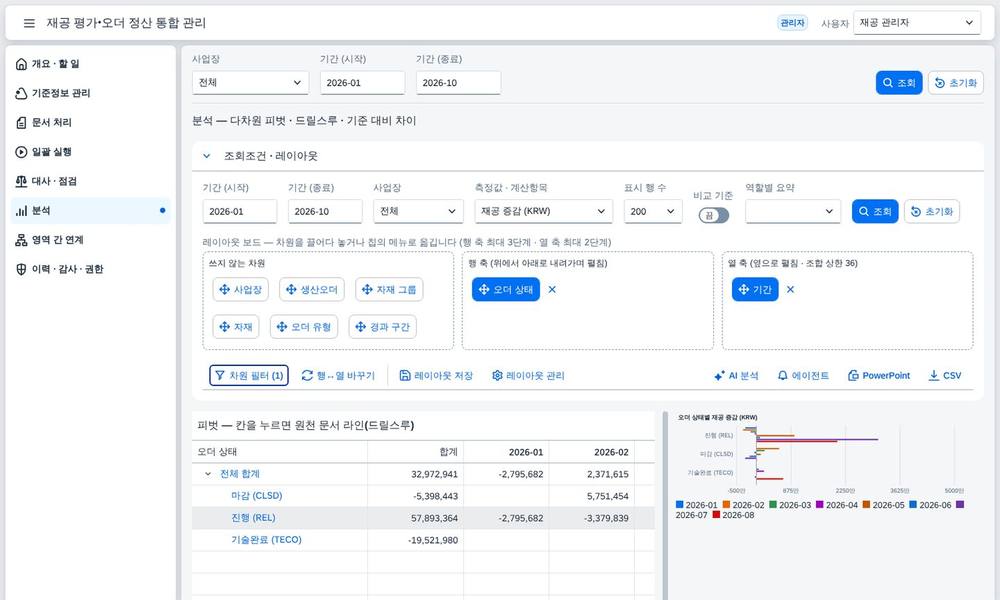Click the 2026-02 legend color swatch
Viewport: 1000px width, 600px height.
click(x=726, y=505)
